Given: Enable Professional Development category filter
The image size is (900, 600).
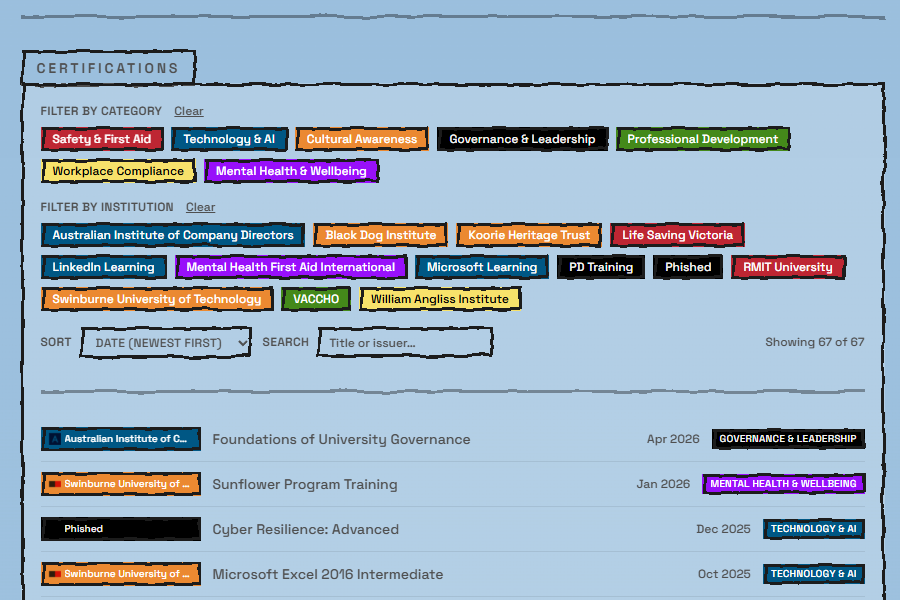Looking at the screenshot, I should point(703,139).
